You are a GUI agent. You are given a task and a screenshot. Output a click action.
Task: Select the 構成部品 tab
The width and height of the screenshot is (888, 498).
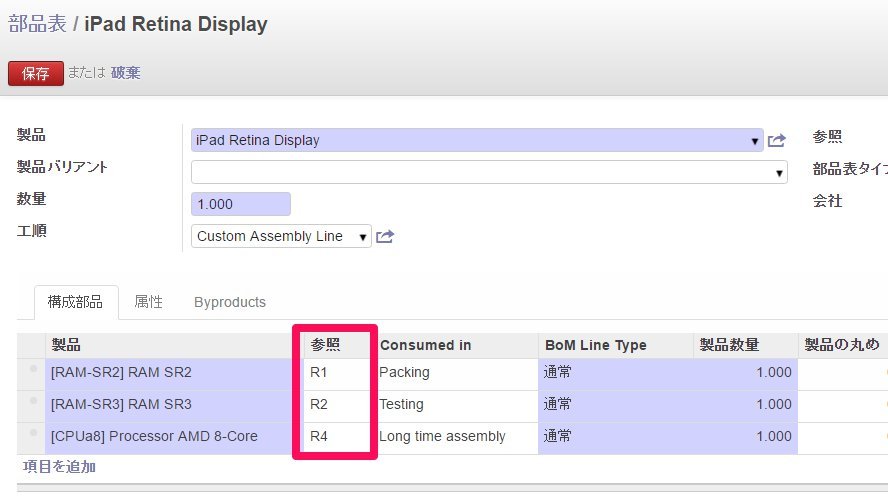(76, 302)
